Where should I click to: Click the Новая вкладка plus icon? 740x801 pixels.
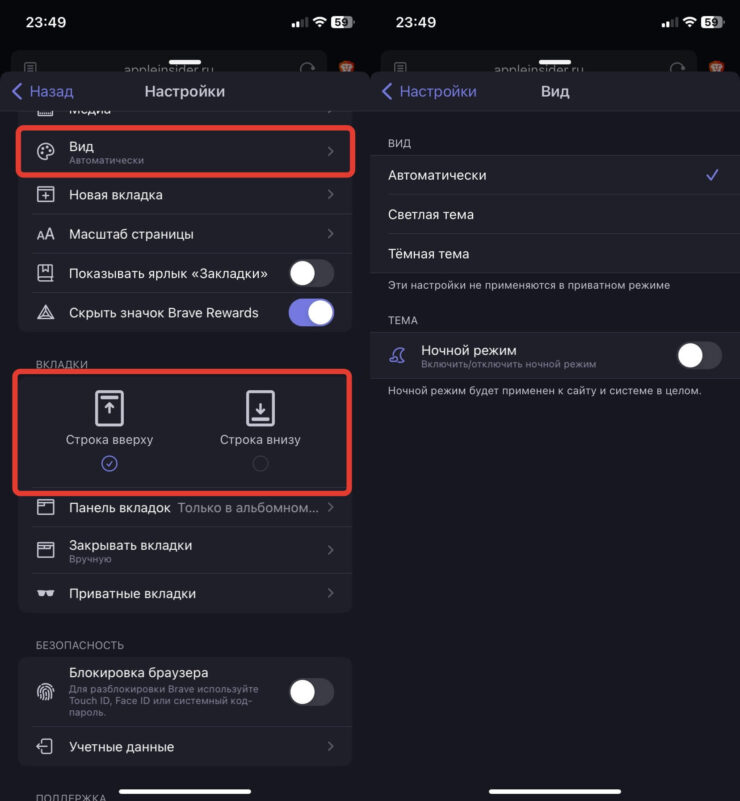click(44, 194)
